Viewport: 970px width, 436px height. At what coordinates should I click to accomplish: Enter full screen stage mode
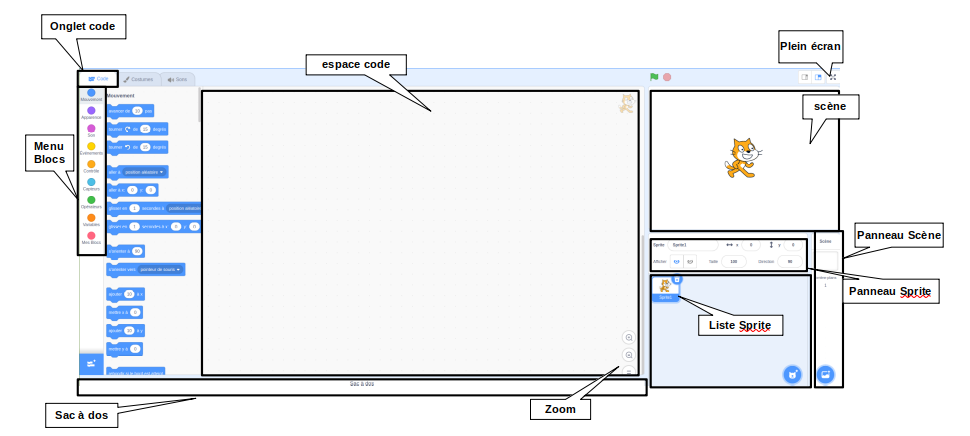point(832,77)
